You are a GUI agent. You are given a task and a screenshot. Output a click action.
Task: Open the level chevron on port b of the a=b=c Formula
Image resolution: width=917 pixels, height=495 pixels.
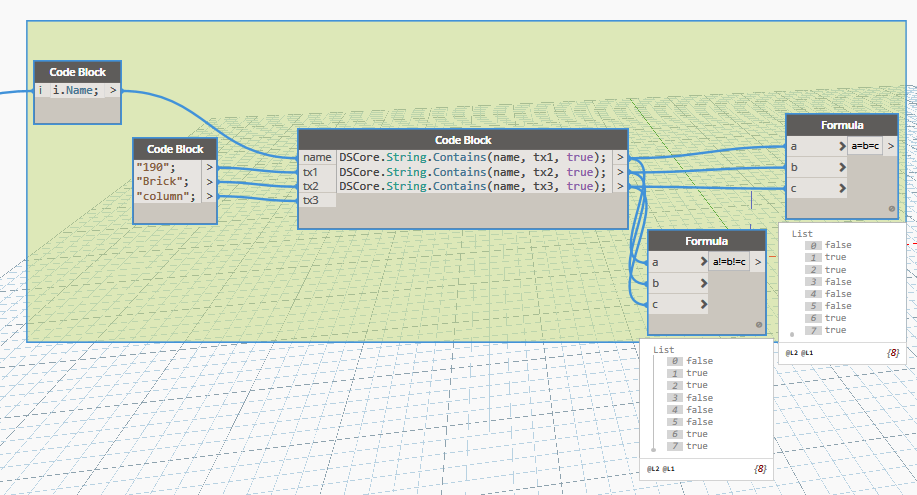coord(842,167)
